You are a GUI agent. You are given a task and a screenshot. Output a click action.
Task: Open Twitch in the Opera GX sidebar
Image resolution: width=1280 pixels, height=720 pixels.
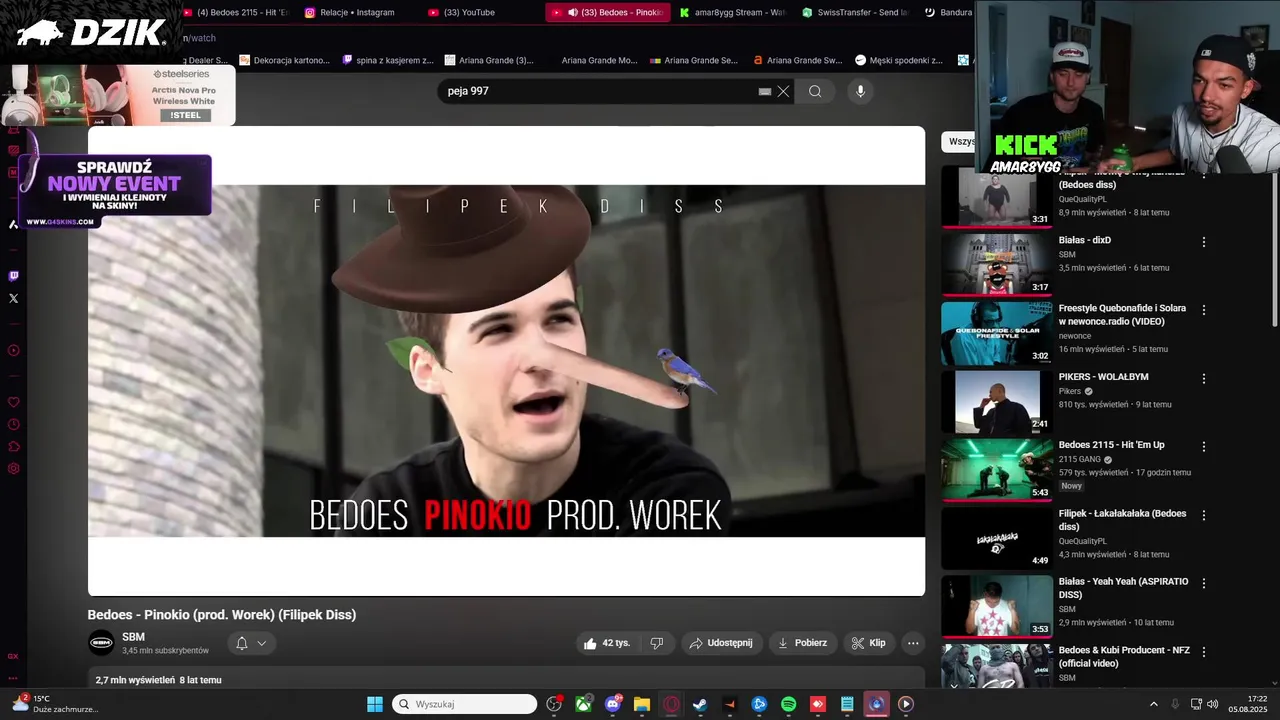pos(13,276)
